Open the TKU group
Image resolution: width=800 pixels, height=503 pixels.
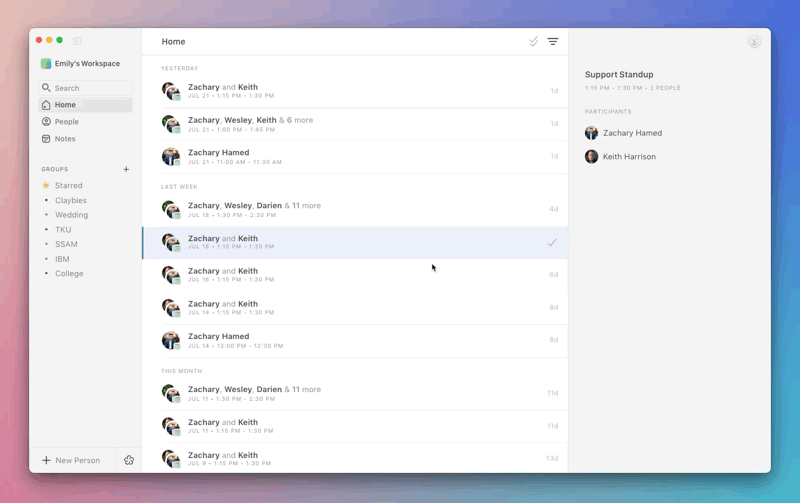(x=63, y=230)
